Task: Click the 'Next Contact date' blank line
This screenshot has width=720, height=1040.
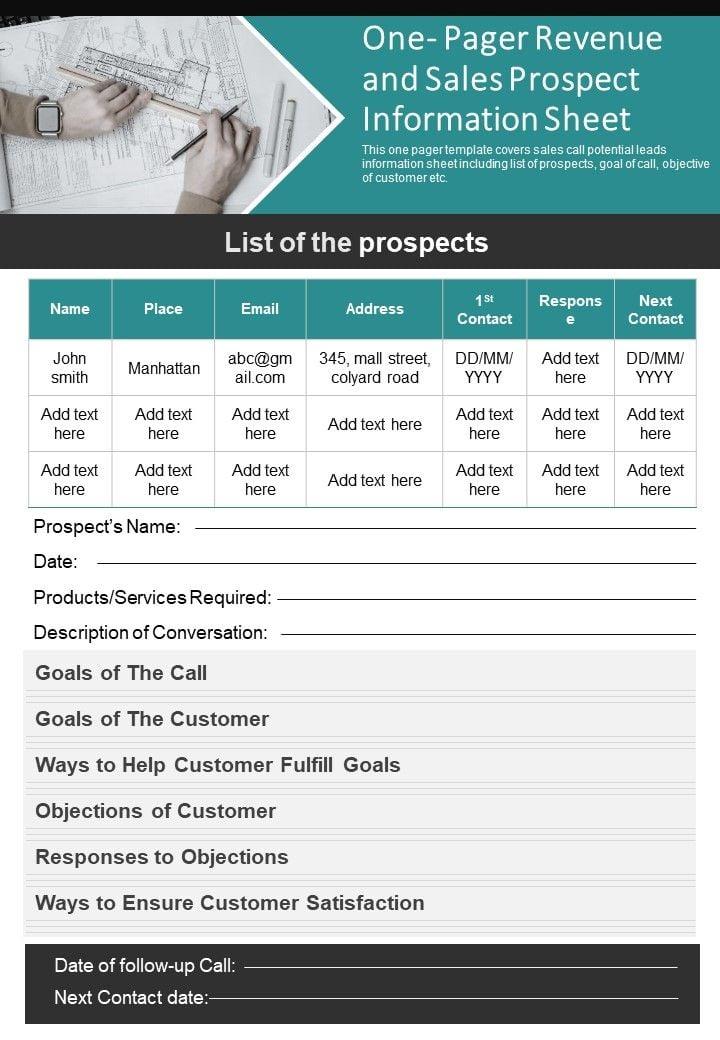Action: (443, 997)
